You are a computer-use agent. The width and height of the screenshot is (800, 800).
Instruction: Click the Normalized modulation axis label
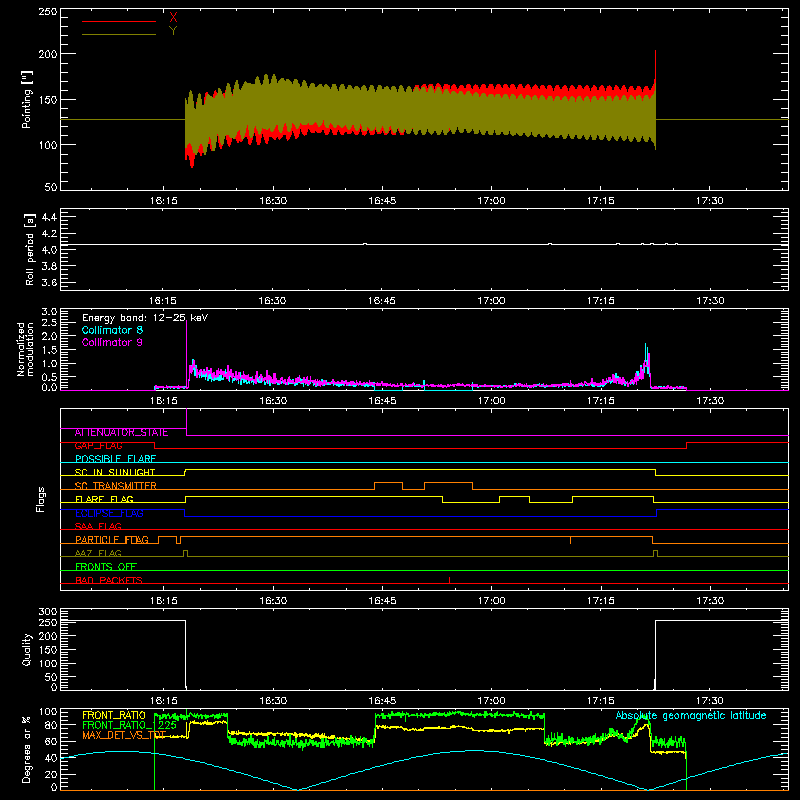click(x=26, y=349)
